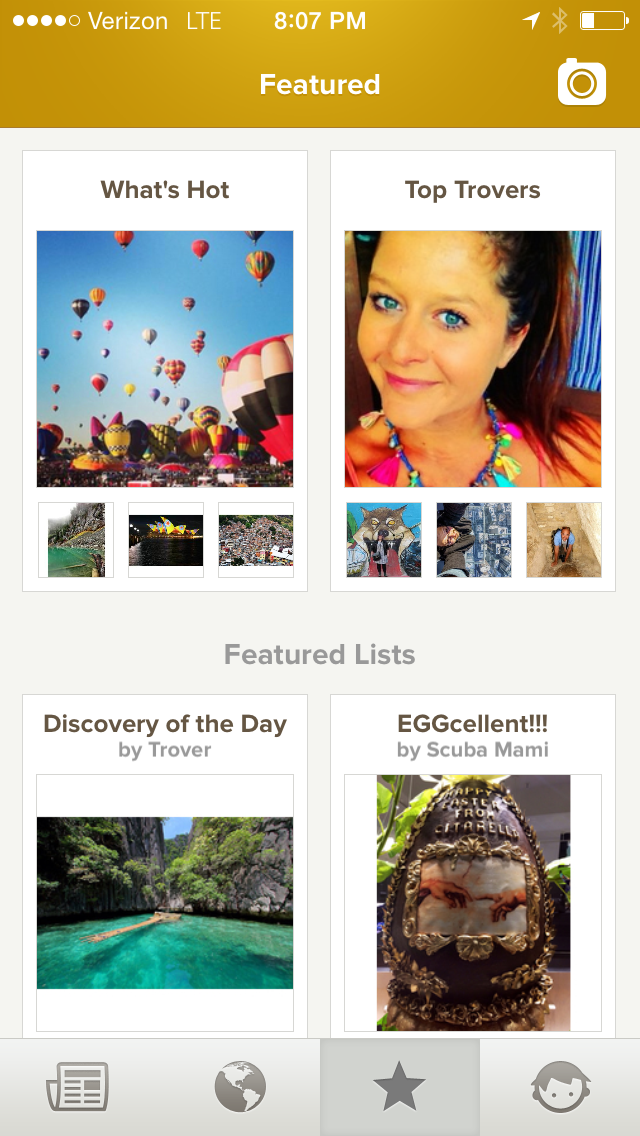
Task: Open the profile face tab icon
Action: coord(560,1087)
